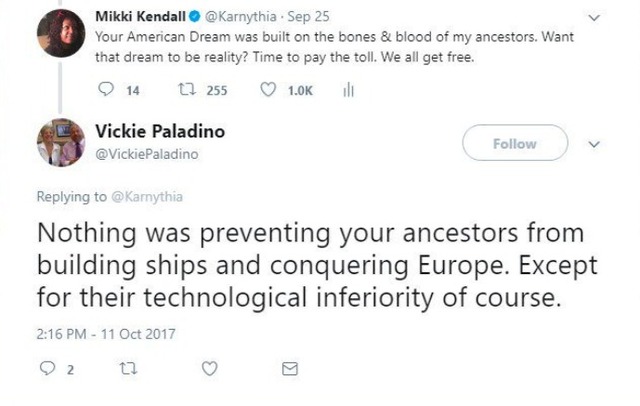Viewport: 640px width, 406px height.
Task: Retweet Mikki Kendall's tweet
Action: 186,90
